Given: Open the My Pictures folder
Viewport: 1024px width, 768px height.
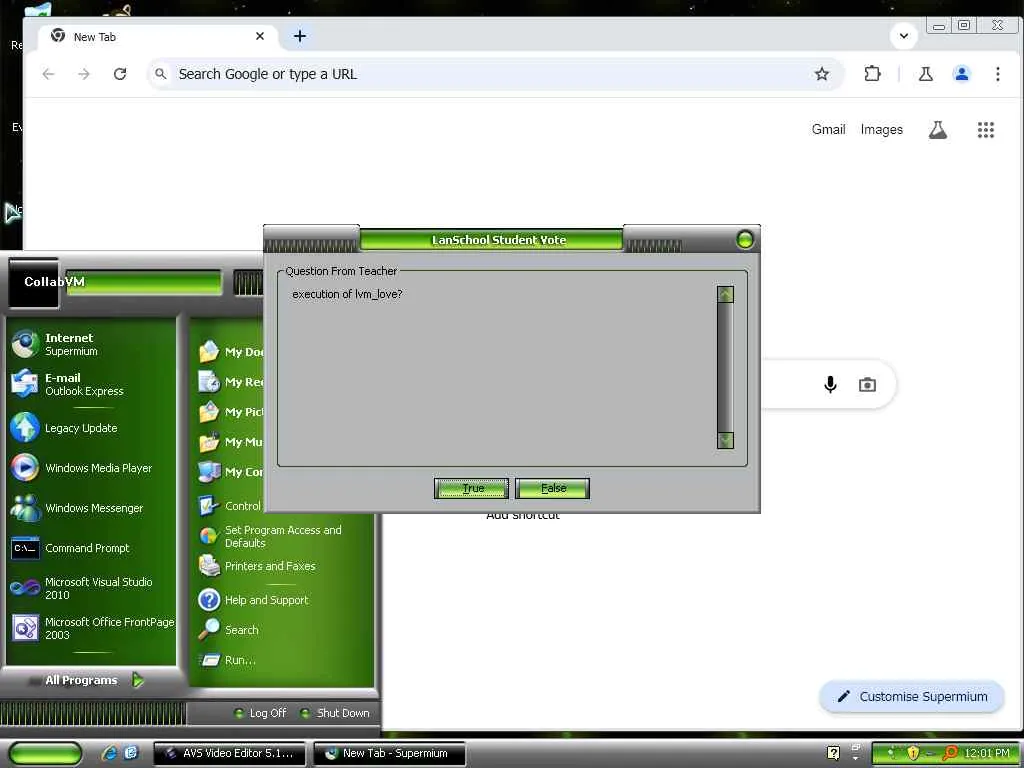Looking at the screenshot, I should [230, 411].
